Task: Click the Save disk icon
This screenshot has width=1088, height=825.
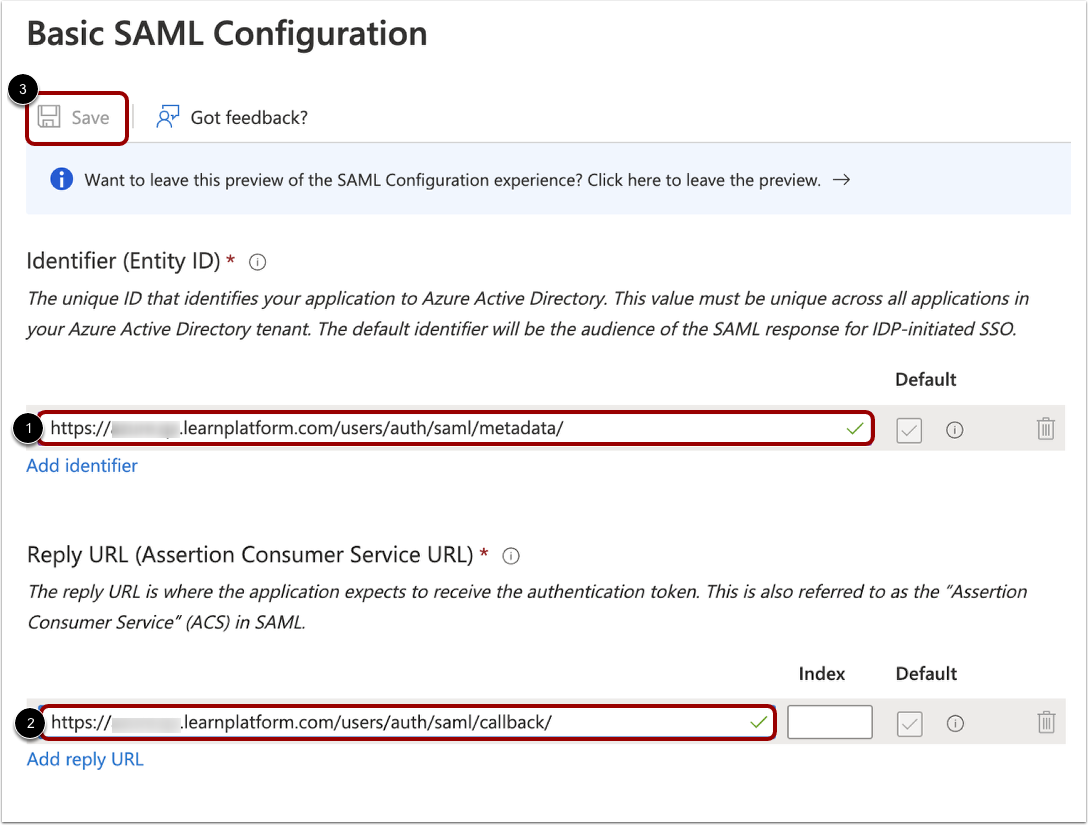Action: tap(50, 116)
